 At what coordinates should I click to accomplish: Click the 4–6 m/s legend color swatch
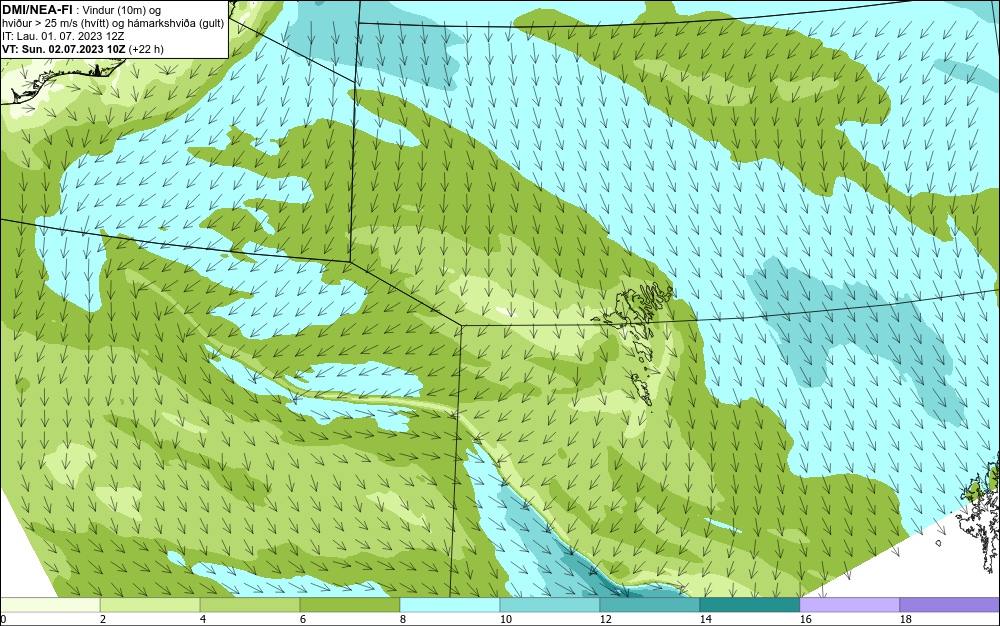pos(250,604)
